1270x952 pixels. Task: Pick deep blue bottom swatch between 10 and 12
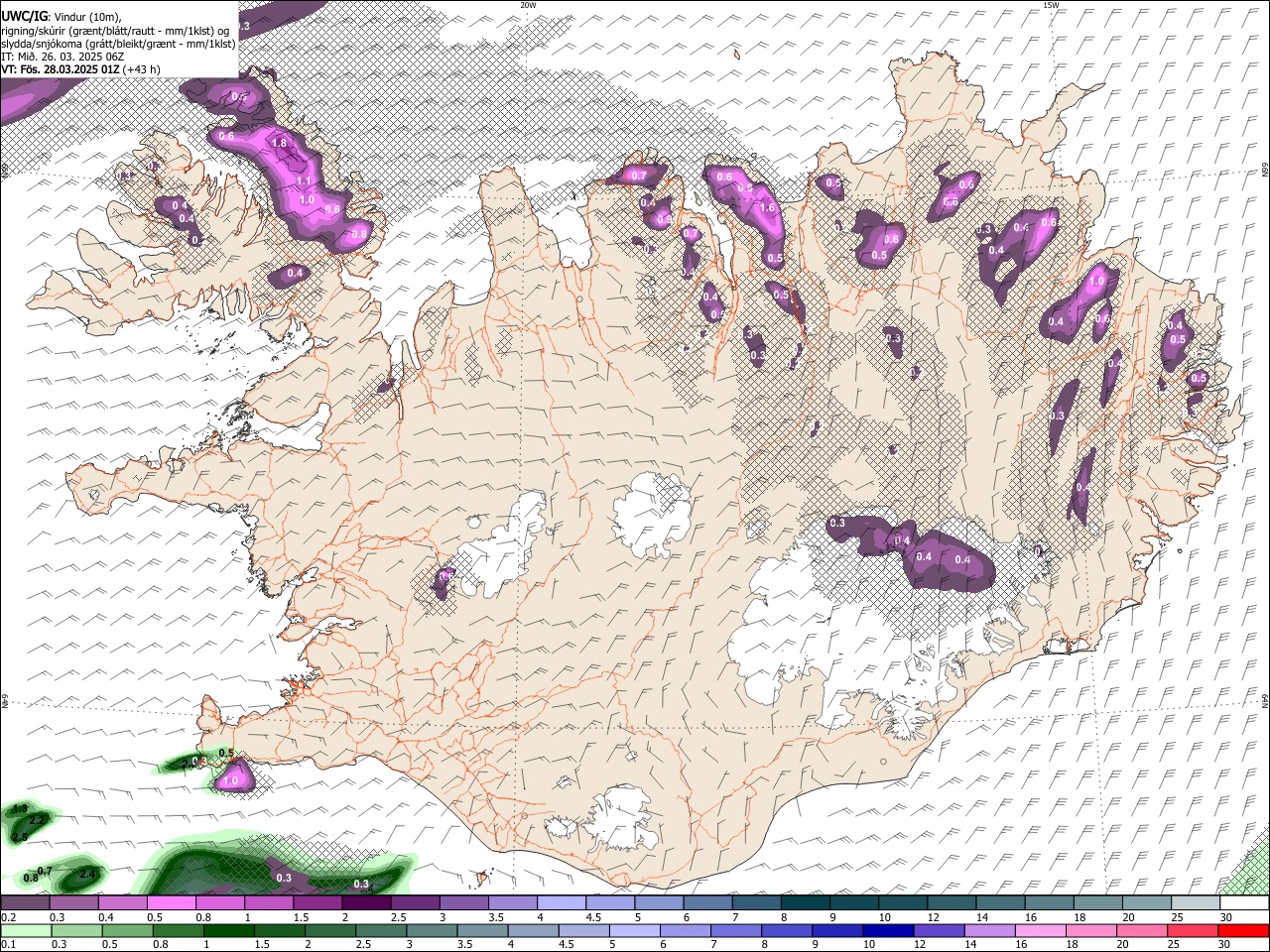pos(889,930)
